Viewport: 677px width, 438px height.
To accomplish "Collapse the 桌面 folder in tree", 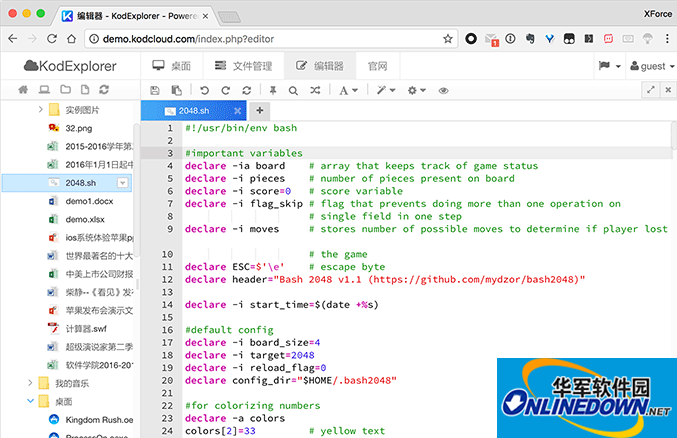I will tap(30, 401).
